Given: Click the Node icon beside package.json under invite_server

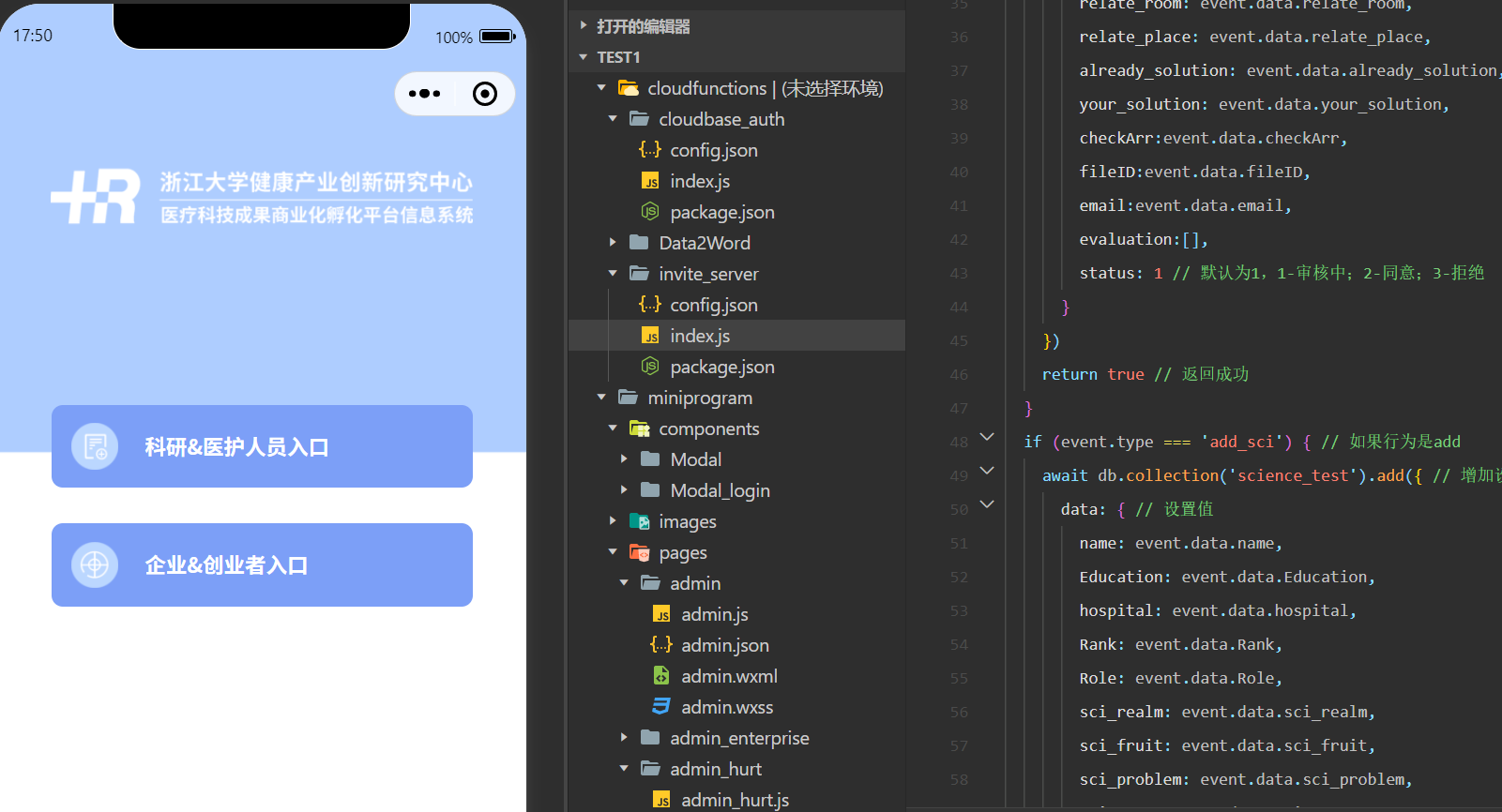Looking at the screenshot, I should 650,367.
